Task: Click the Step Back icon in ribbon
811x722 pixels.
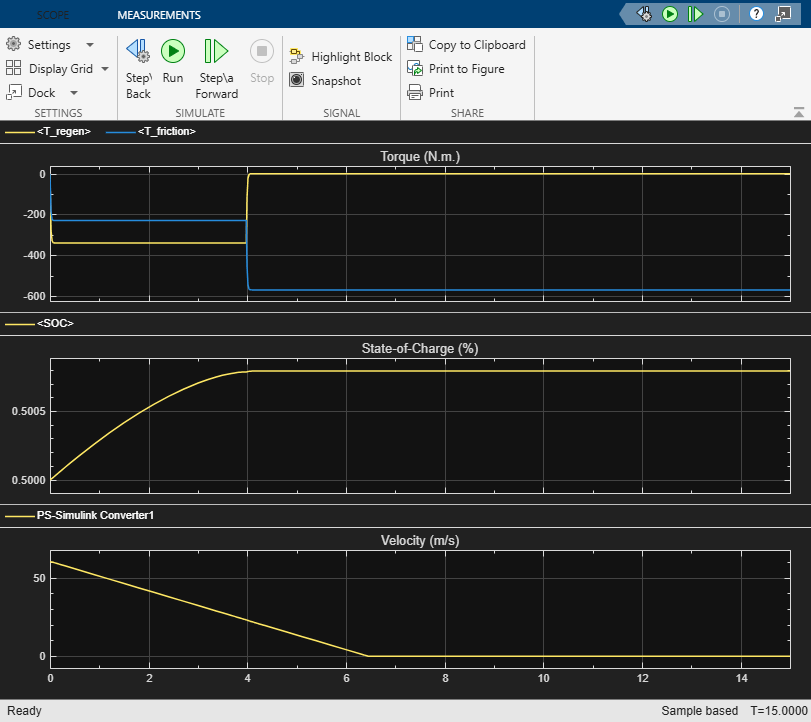Action: coord(138,52)
